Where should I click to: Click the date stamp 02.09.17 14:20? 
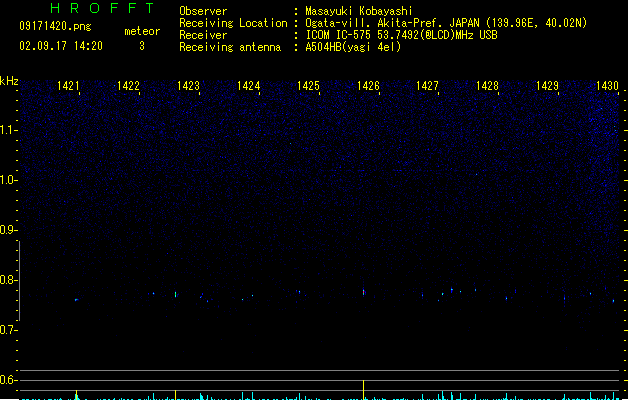(x=61, y=46)
